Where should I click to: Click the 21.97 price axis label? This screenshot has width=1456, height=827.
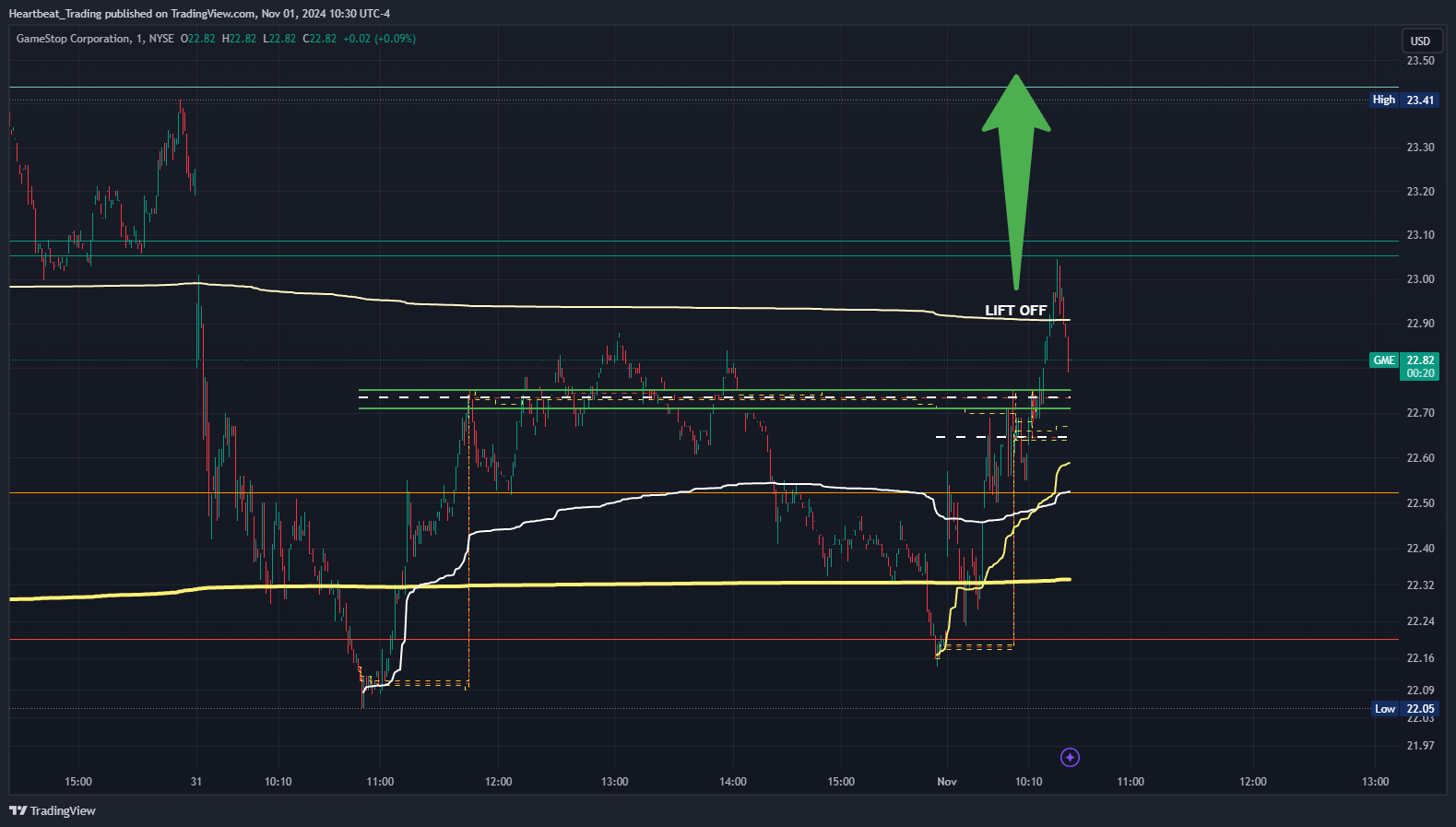point(1420,746)
